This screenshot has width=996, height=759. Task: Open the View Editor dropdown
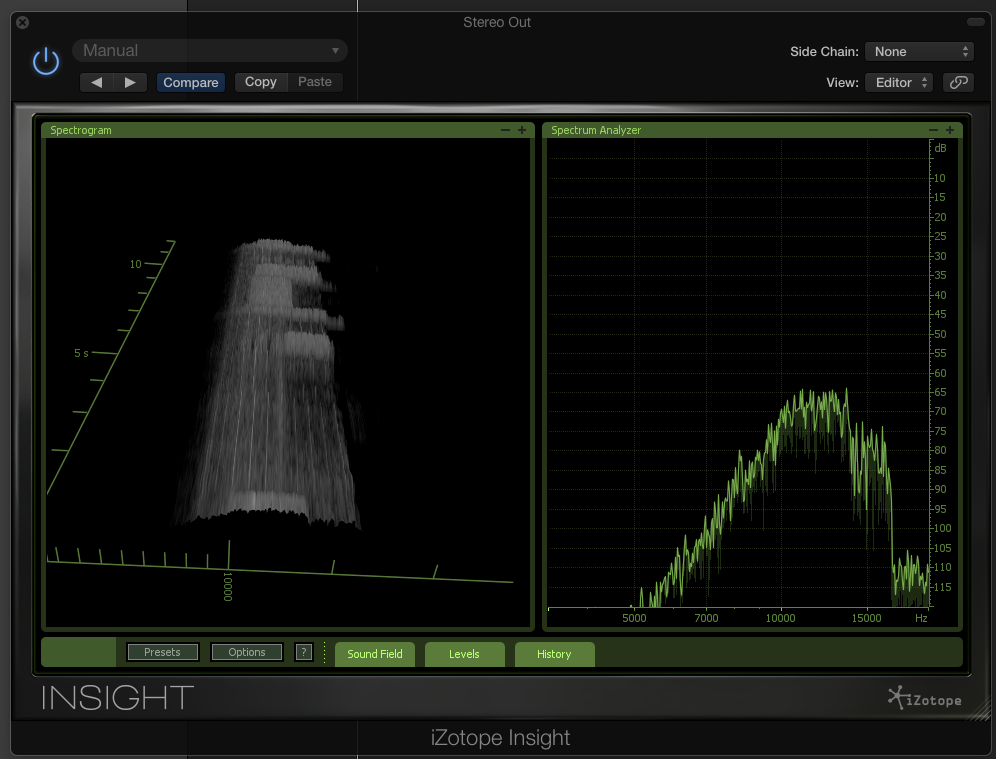[899, 83]
